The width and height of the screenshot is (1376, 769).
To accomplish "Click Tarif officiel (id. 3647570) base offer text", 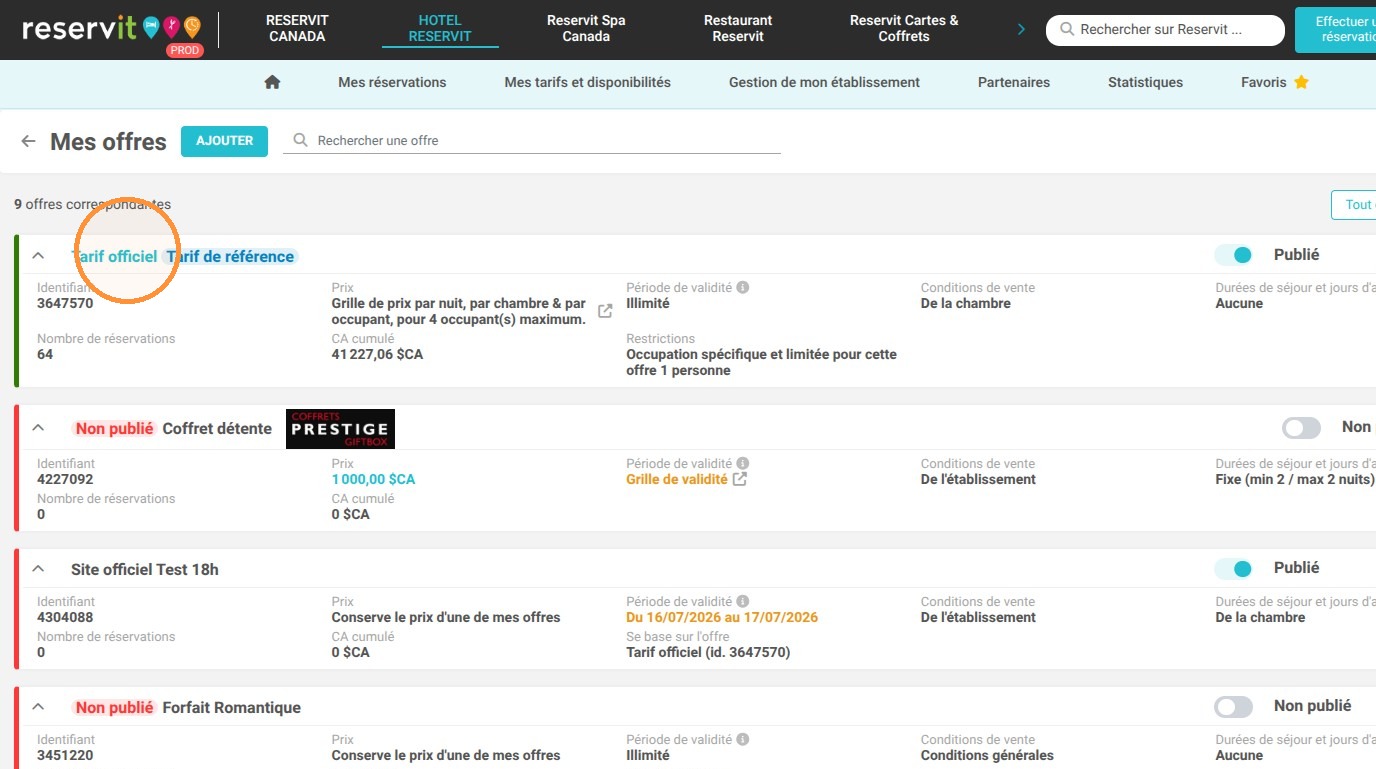I will click(x=708, y=652).
